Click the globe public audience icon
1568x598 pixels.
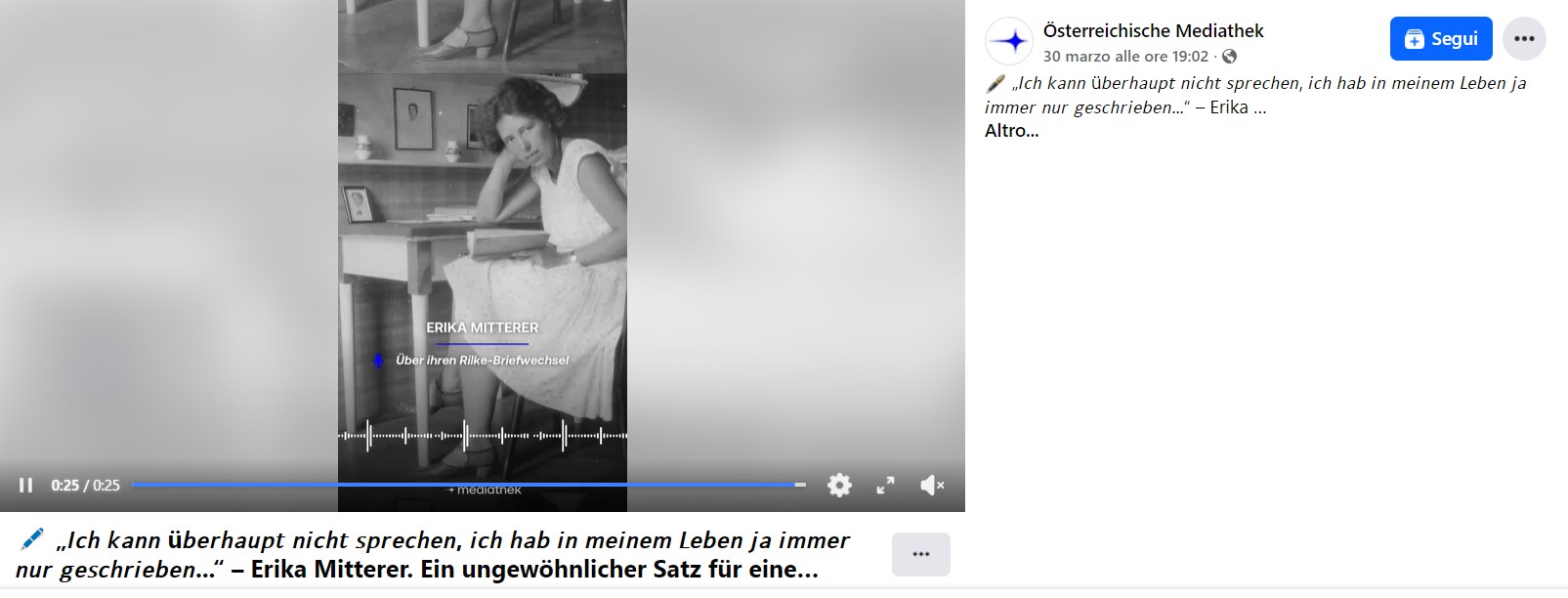(x=1230, y=57)
